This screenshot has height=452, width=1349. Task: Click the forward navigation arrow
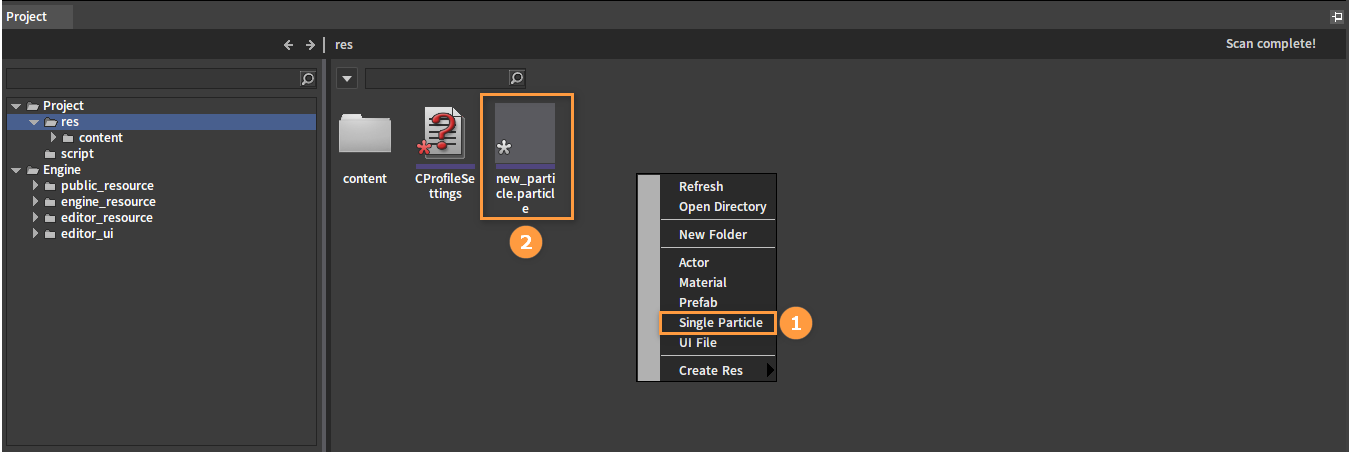(310, 44)
